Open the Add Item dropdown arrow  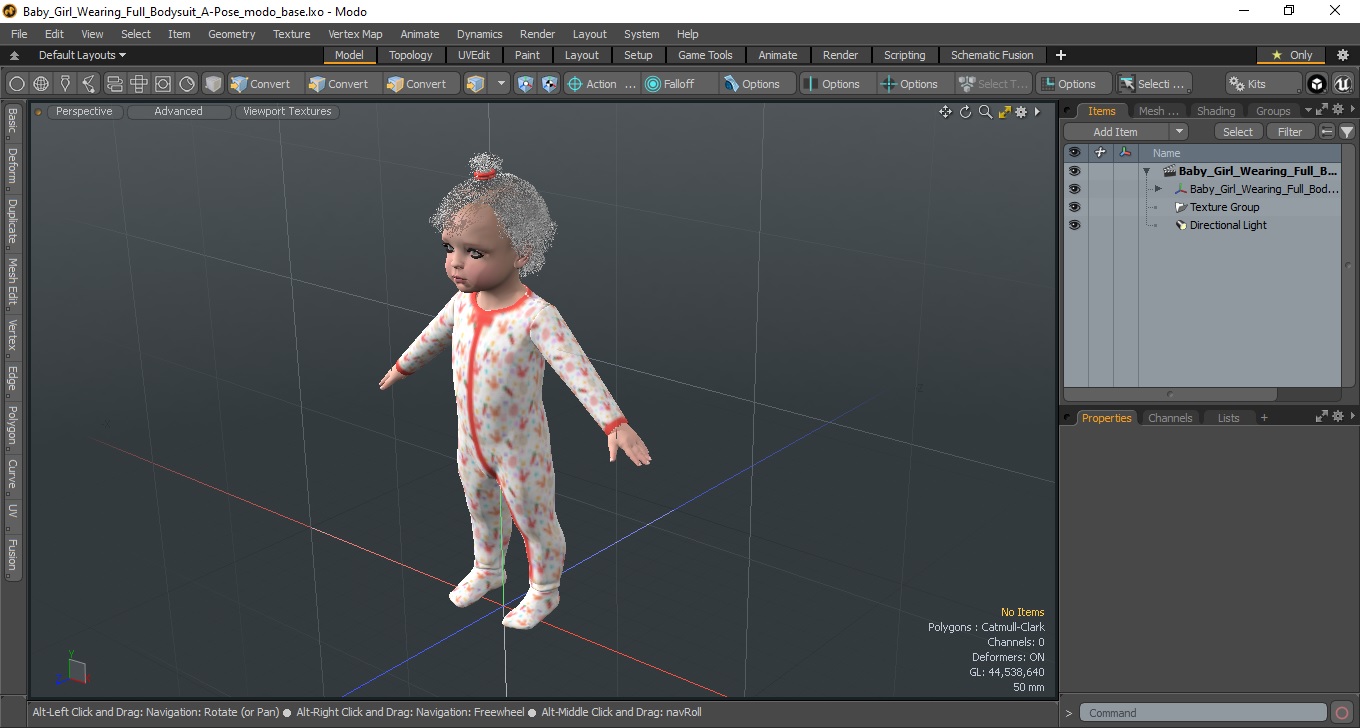click(1179, 132)
